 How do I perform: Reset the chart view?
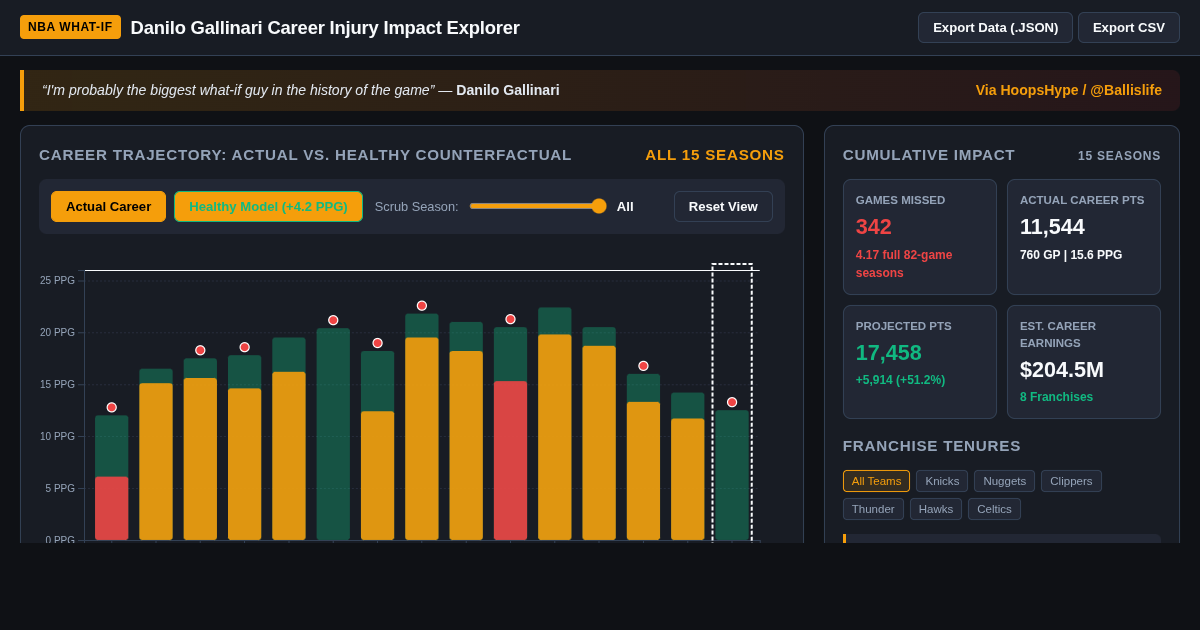pos(723,206)
